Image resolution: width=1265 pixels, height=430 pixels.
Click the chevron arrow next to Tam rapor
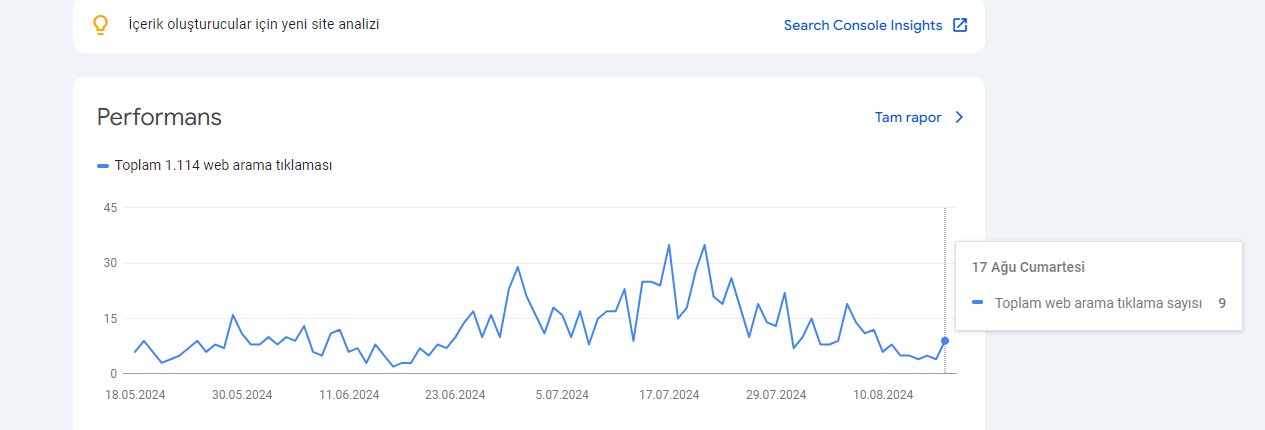(959, 117)
